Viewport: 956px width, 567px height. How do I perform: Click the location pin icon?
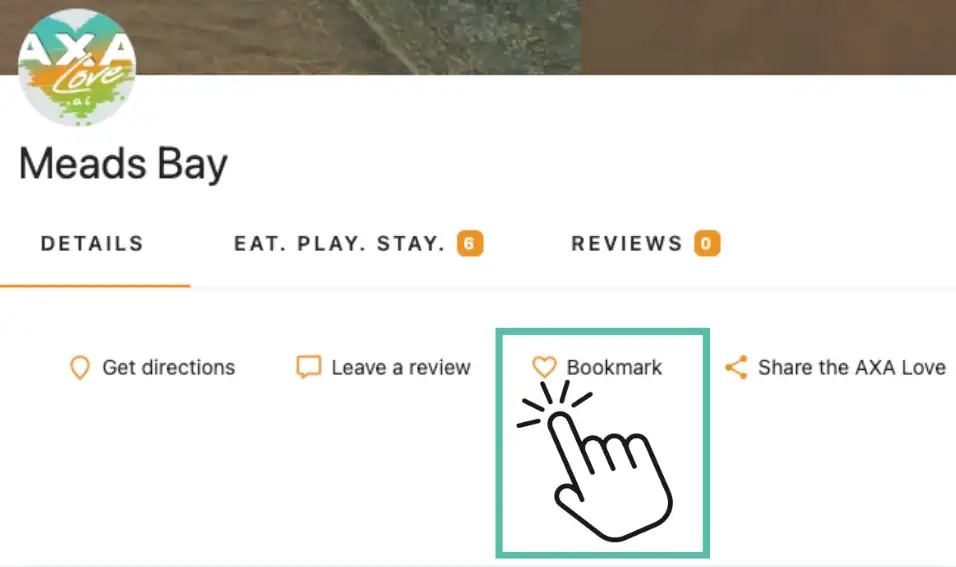(80, 368)
